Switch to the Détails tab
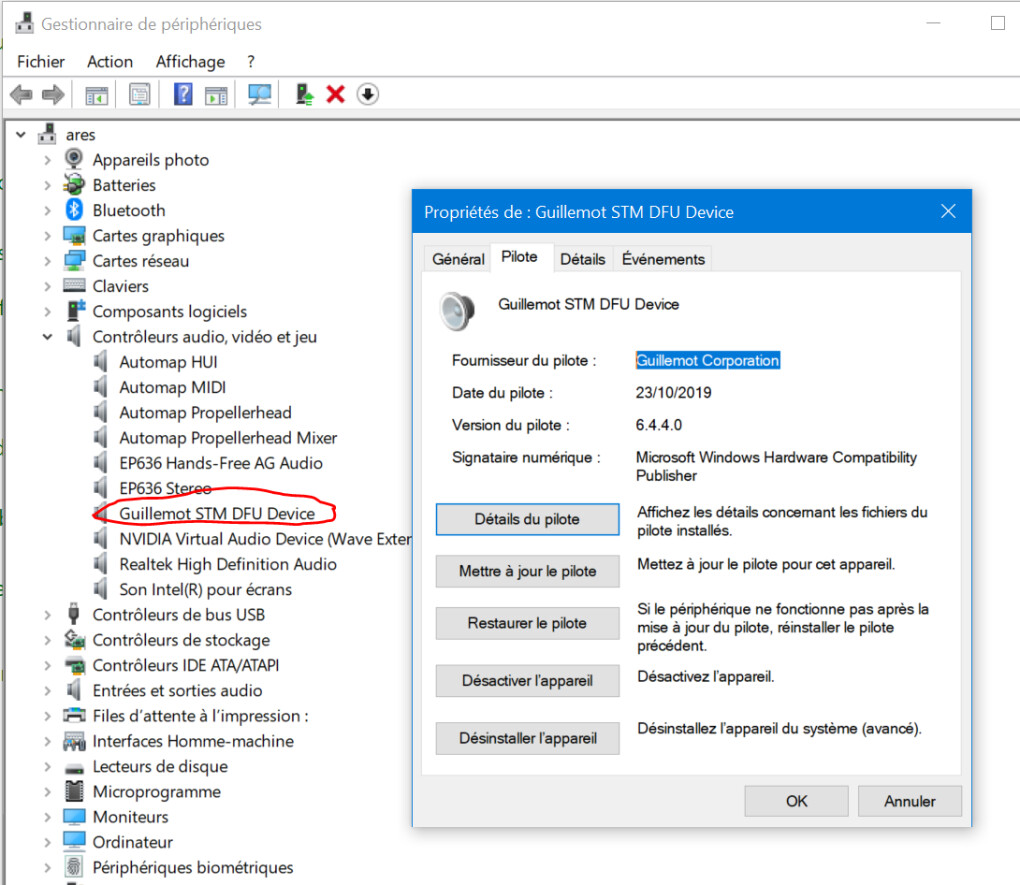 click(x=582, y=259)
